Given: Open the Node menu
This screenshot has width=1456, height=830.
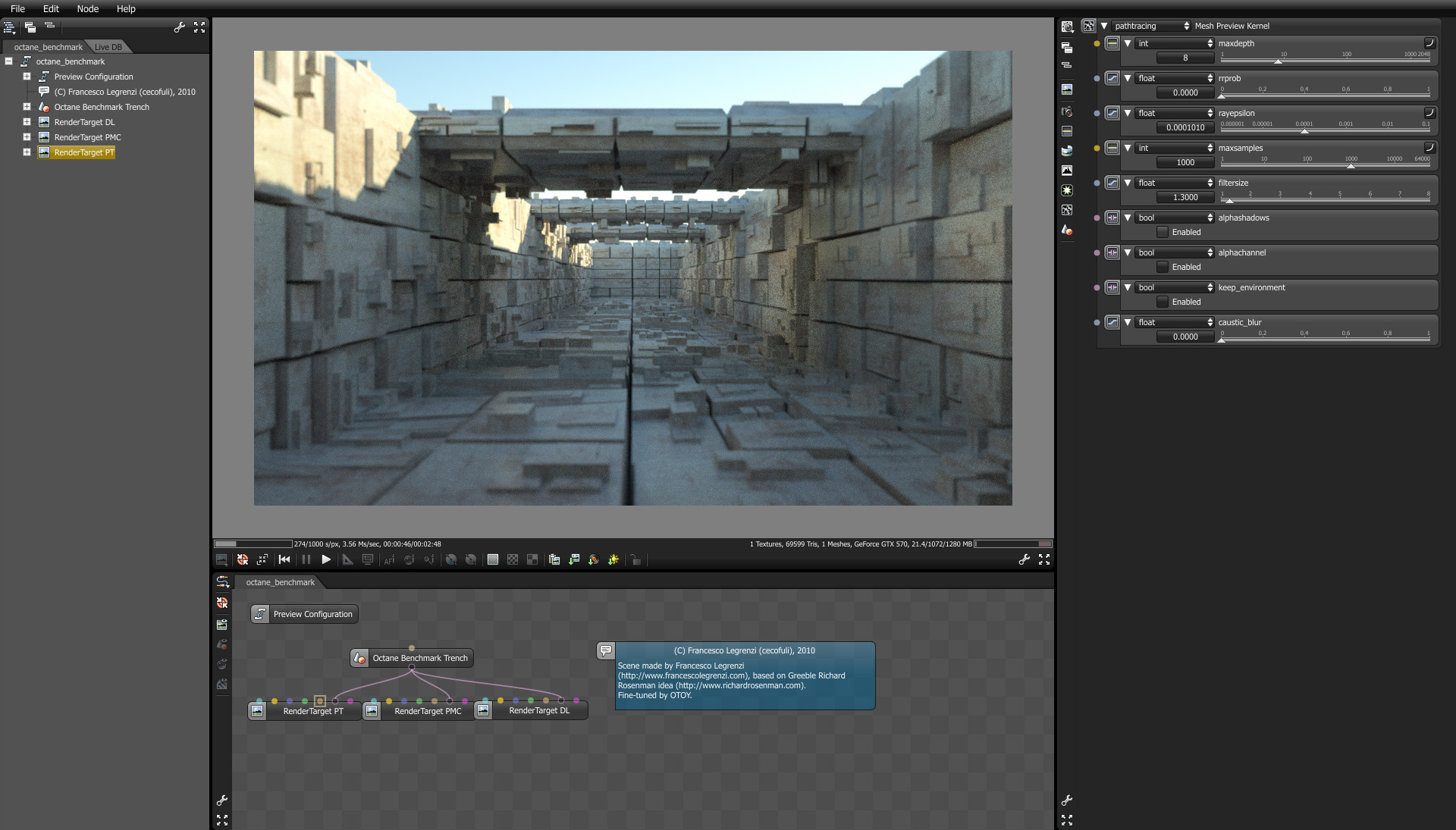Looking at the screenshot, I should [87, 8].
